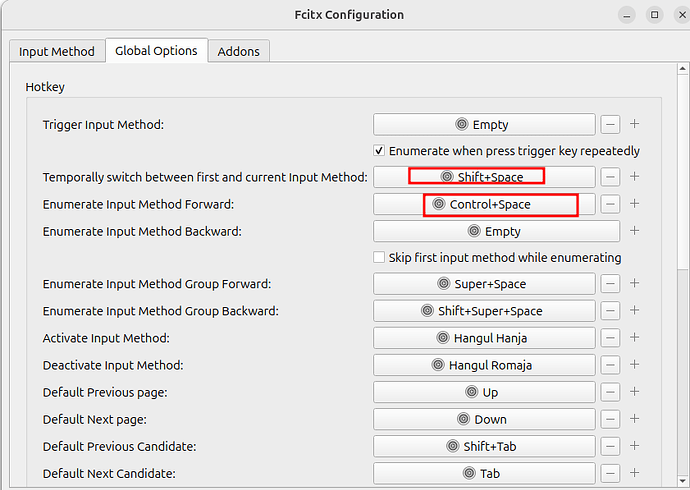Change the Hangul Hanja hotkey button
Viewport: 690px width, 490px height.
tap(484, 338)
